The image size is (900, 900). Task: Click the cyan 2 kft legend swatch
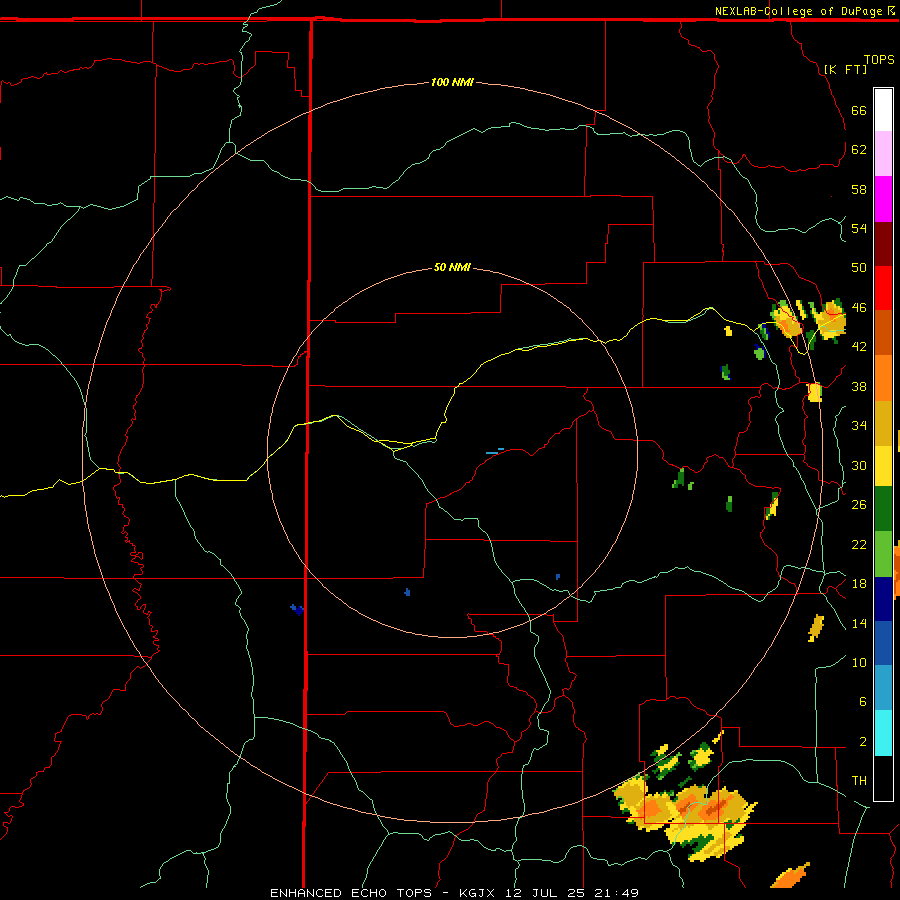[x=883, y=733]
